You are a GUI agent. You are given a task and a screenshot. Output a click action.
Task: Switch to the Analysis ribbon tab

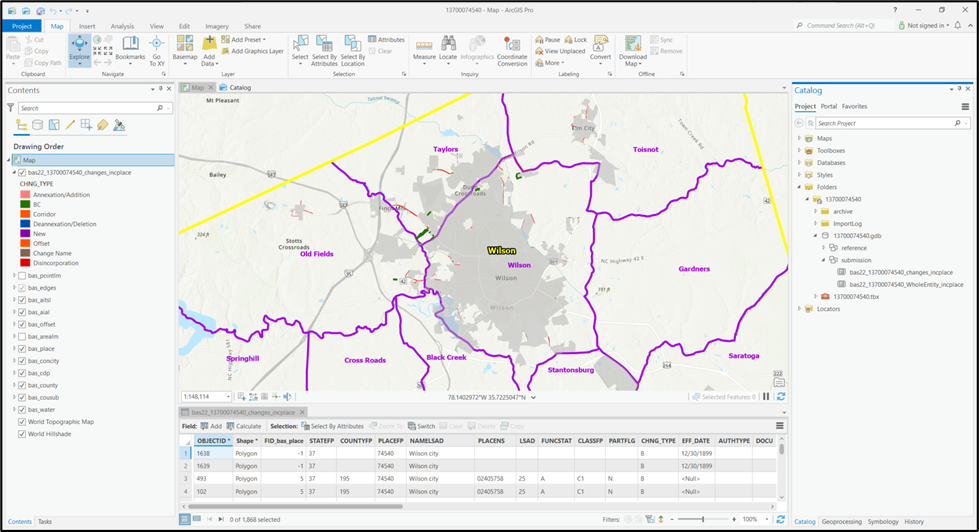(x=122, y=27)
